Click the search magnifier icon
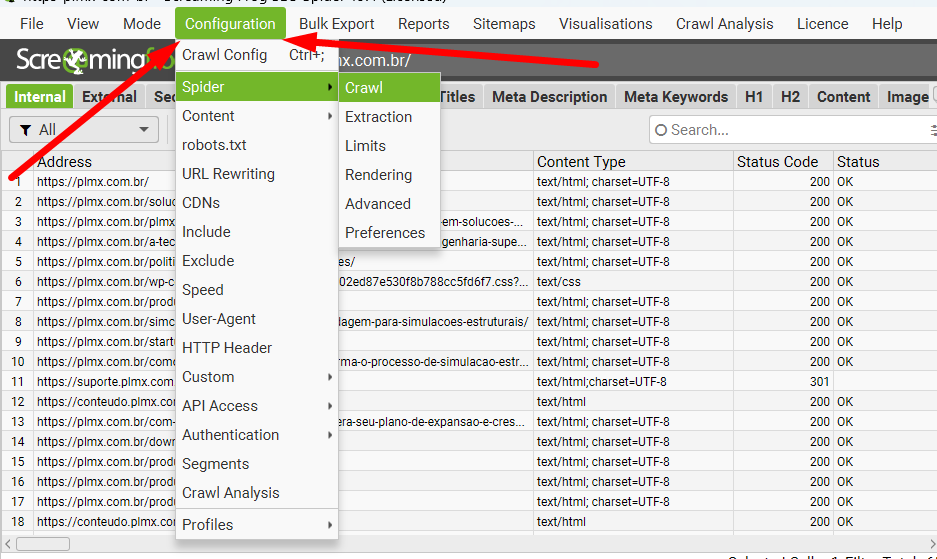 661,130
